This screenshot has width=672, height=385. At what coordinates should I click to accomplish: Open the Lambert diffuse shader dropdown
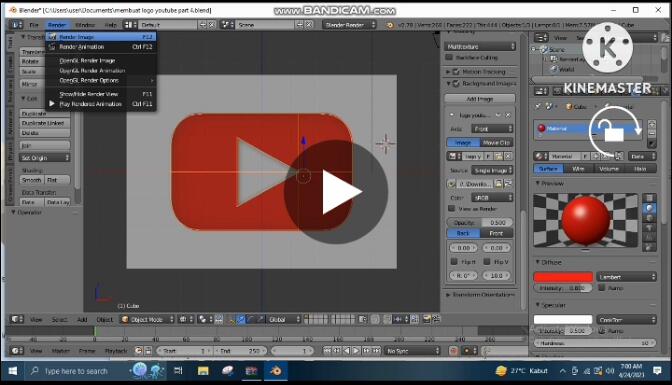626,277
